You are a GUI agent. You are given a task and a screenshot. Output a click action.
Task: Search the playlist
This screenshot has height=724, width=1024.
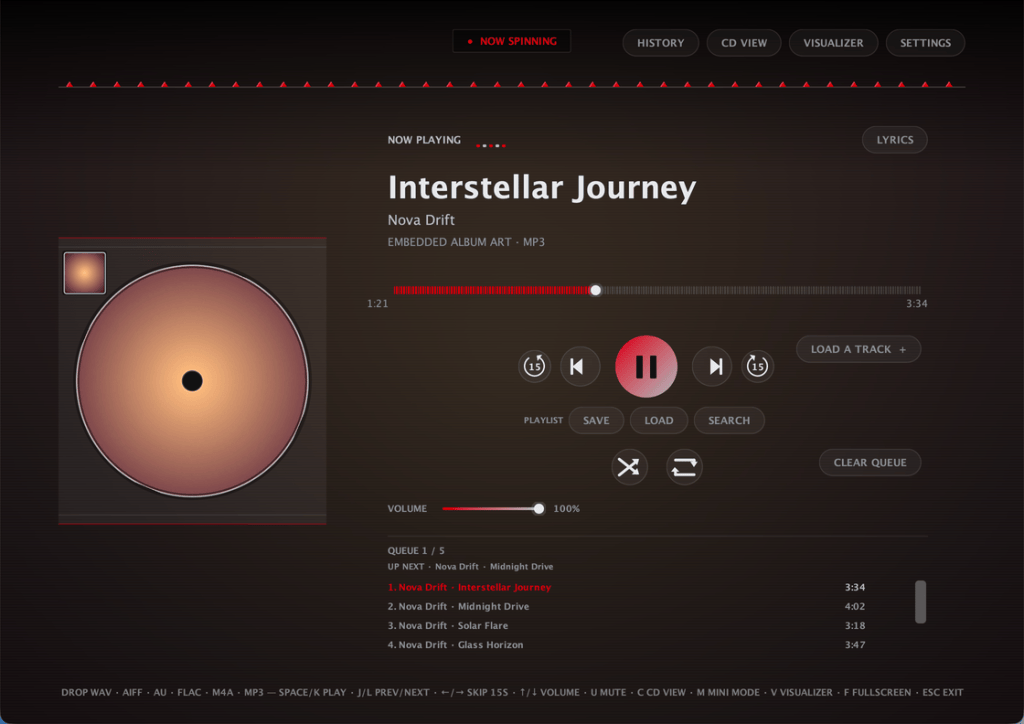tap(729, 420)
